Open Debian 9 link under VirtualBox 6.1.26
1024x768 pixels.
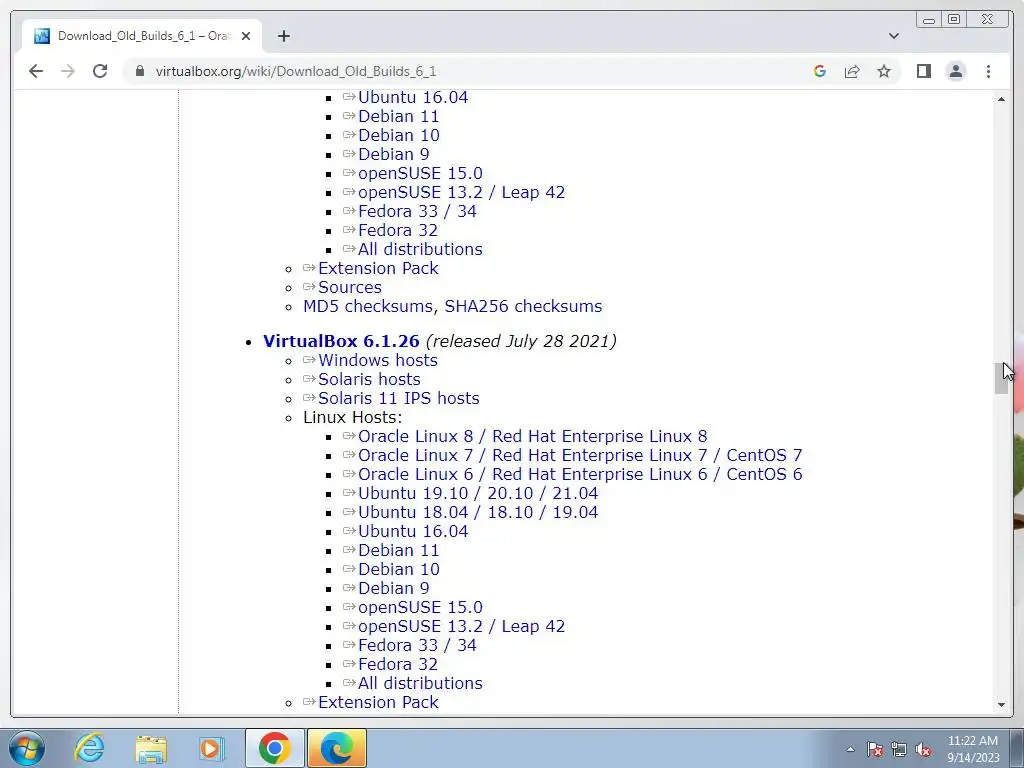click(393, 588)
